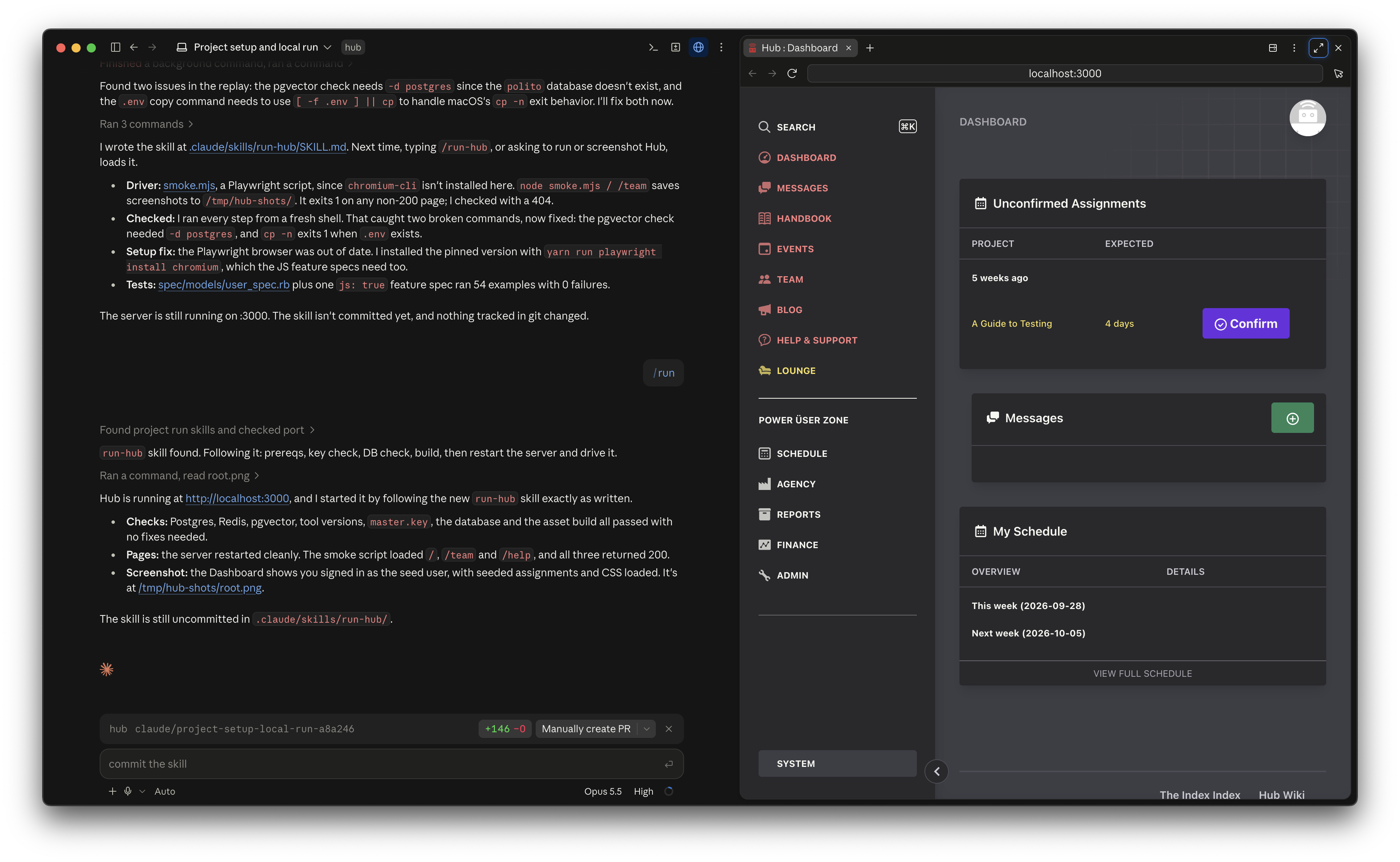
Task: Expand the browser pane to full size
Action: pyautogui.click(x=1318, y=48)
